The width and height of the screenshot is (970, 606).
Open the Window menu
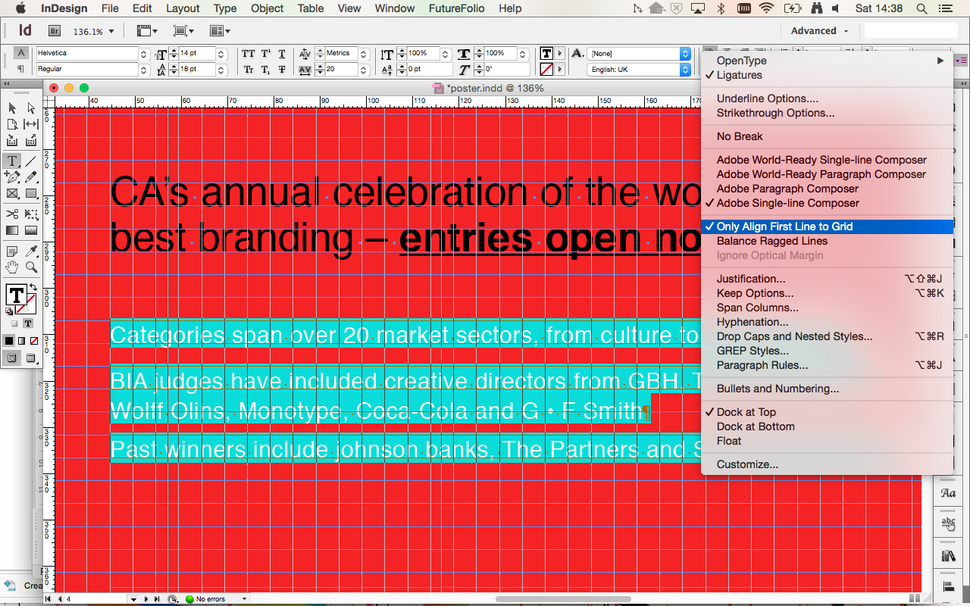395,8
